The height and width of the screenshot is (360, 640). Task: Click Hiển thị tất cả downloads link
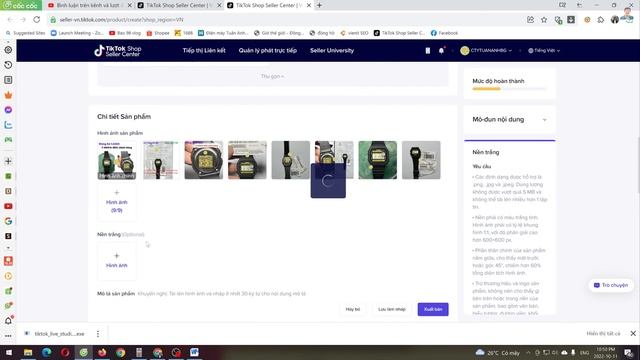(603, 333)
